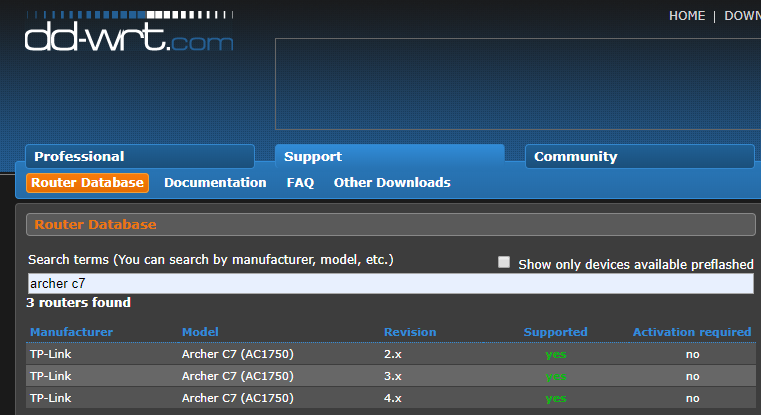Click the green yes in the 2.x row
761x415 pixels.
556,354
